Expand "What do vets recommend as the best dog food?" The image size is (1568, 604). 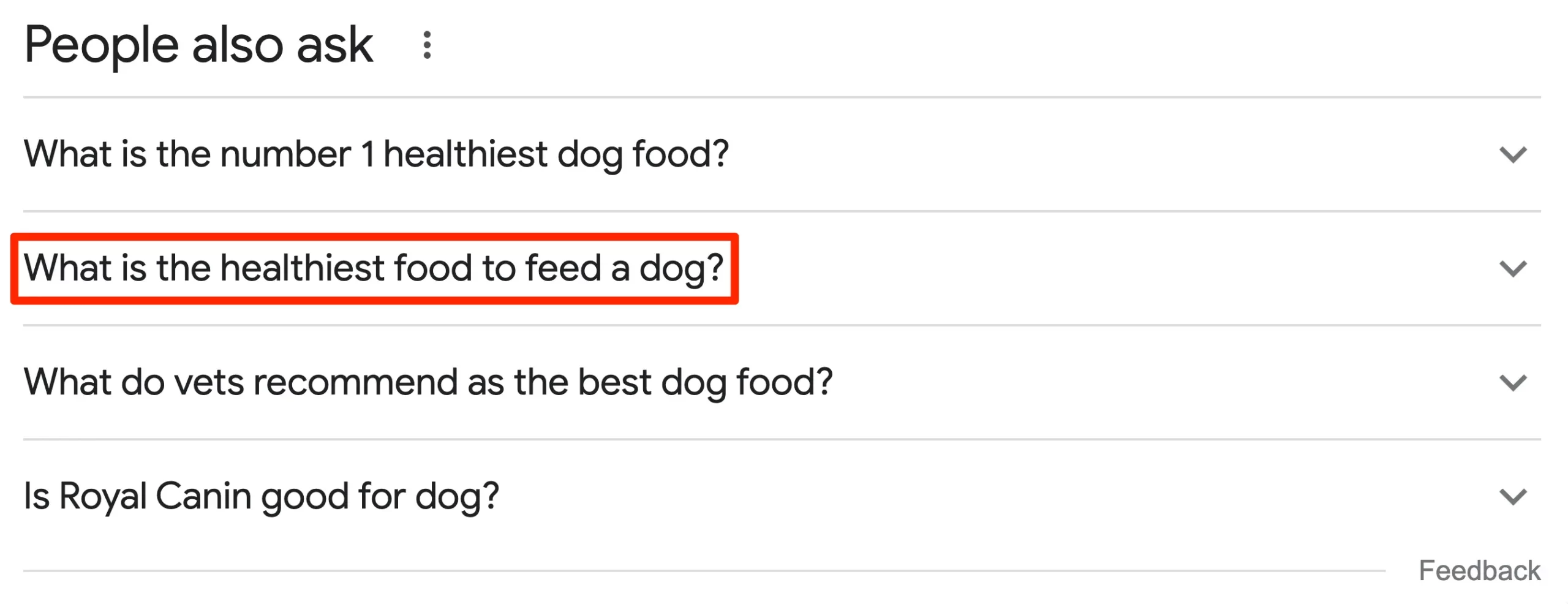point(428,382)
